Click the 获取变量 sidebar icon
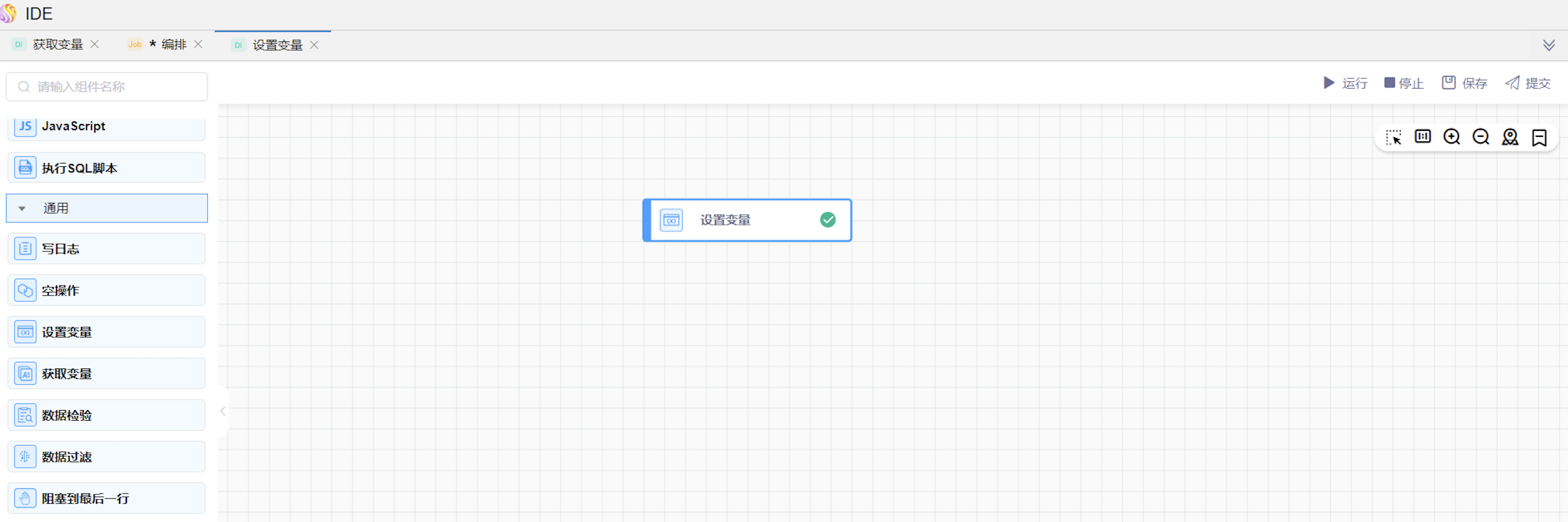 point(25,373)
